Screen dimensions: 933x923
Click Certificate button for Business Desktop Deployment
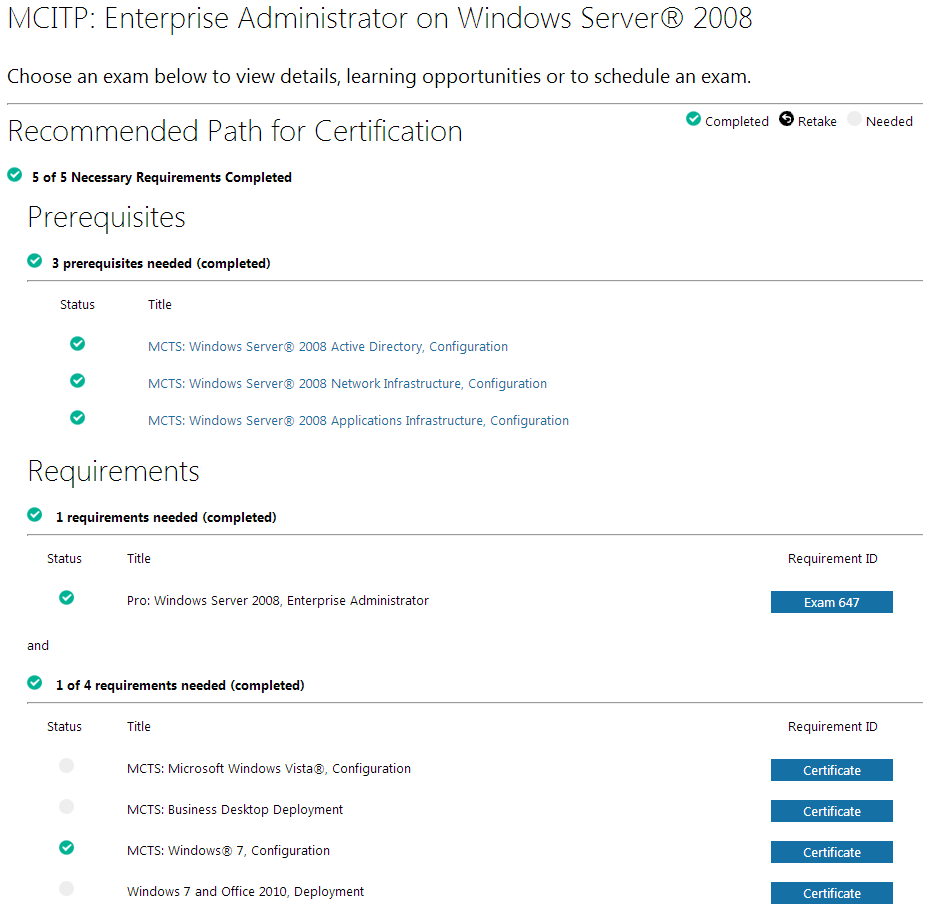tap(832, 811)
